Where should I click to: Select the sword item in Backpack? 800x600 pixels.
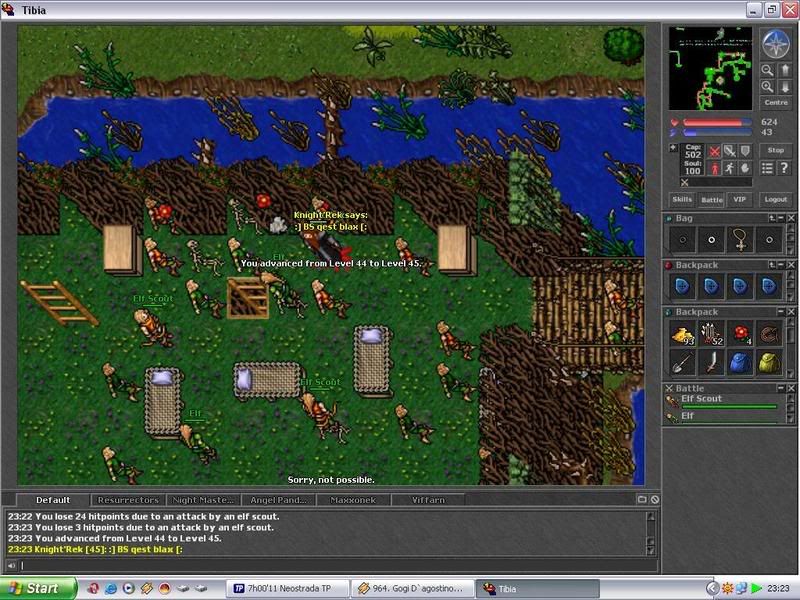711,363
